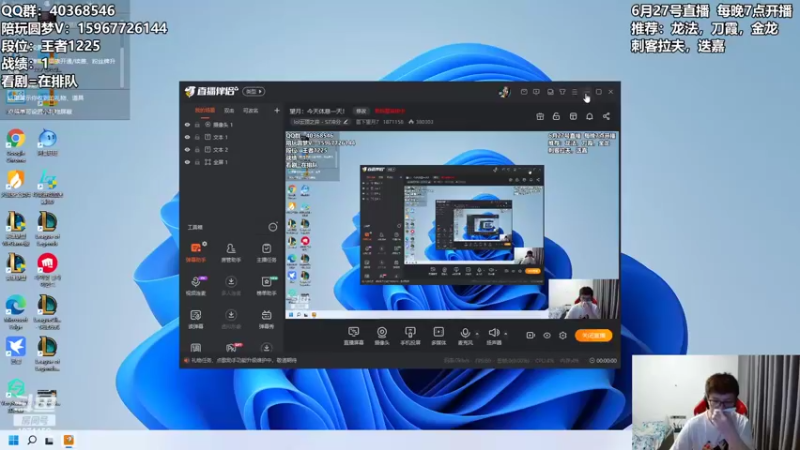Select the first scene tab highlighted in orange
This screenshot has height=450, width=800.
pos(205,111)
